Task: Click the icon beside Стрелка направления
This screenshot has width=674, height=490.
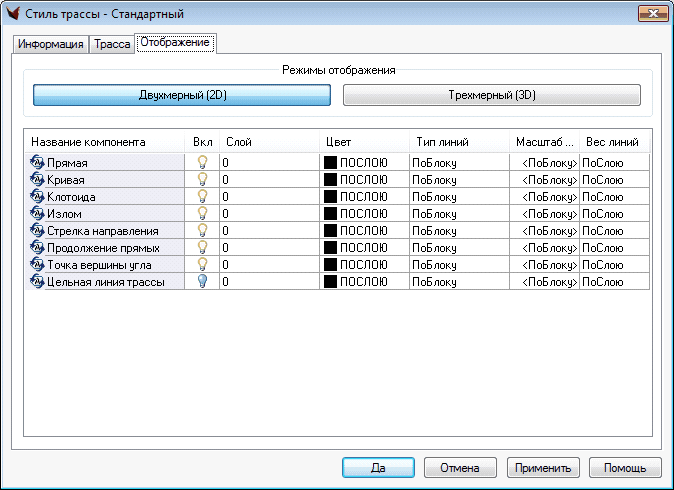Action: [38, 230]
